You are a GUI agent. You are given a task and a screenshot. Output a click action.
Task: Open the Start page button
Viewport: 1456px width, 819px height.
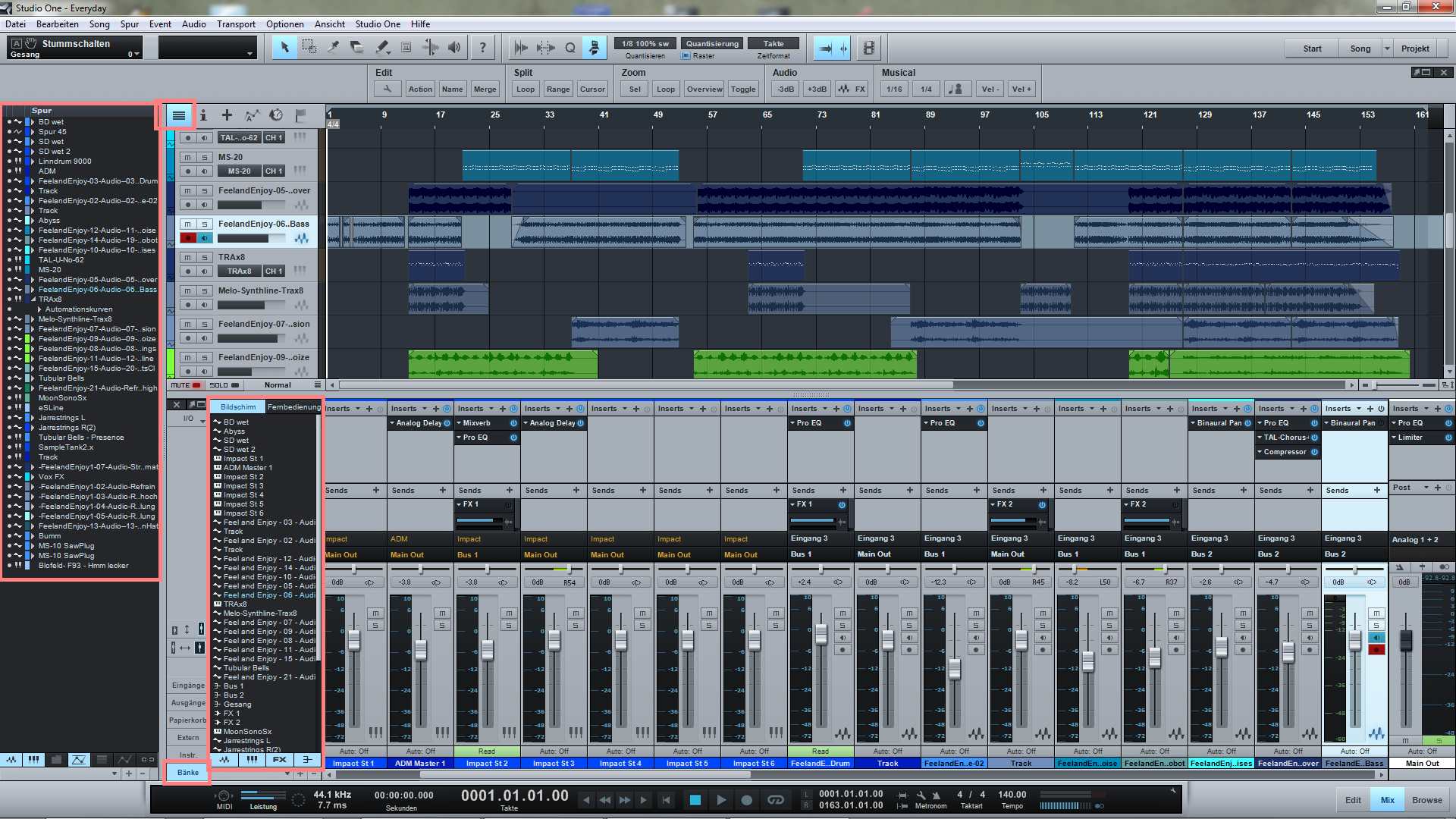(x=1312, y=49)
